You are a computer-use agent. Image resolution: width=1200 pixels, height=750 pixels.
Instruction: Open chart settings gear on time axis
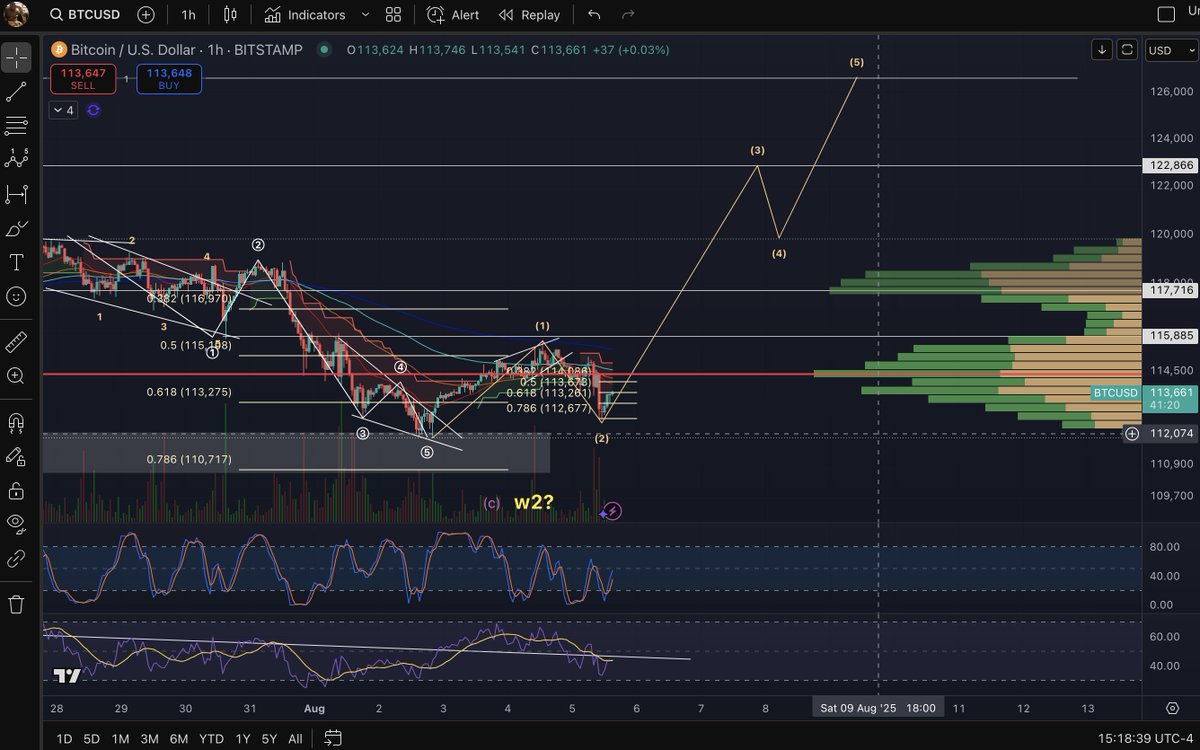(x=1173, y=708)
